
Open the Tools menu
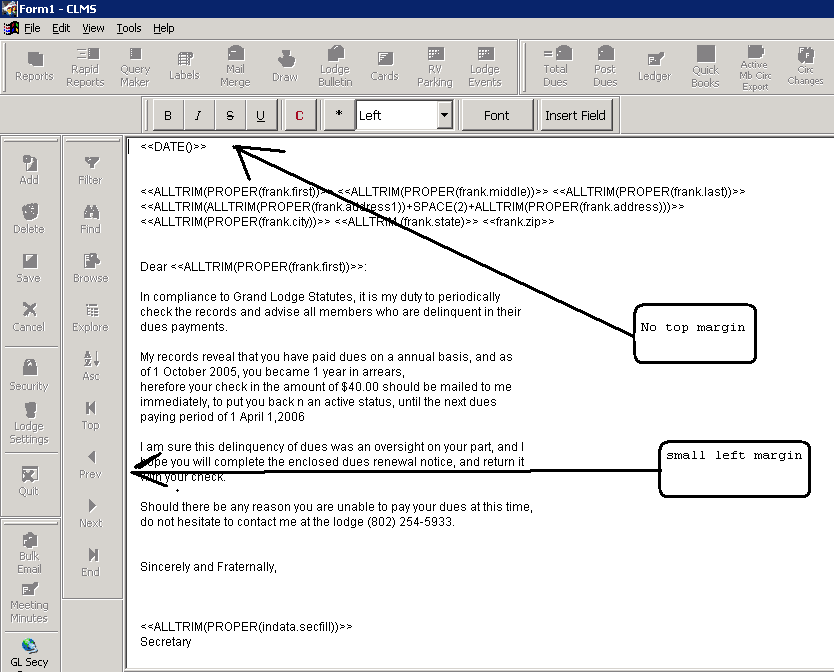(128, 28)
